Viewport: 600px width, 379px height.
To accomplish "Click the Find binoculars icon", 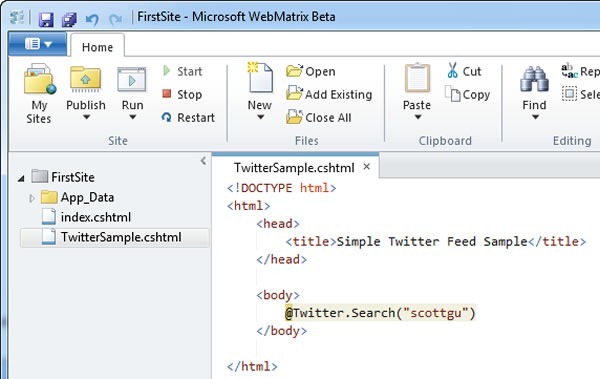I will point(535,79).
